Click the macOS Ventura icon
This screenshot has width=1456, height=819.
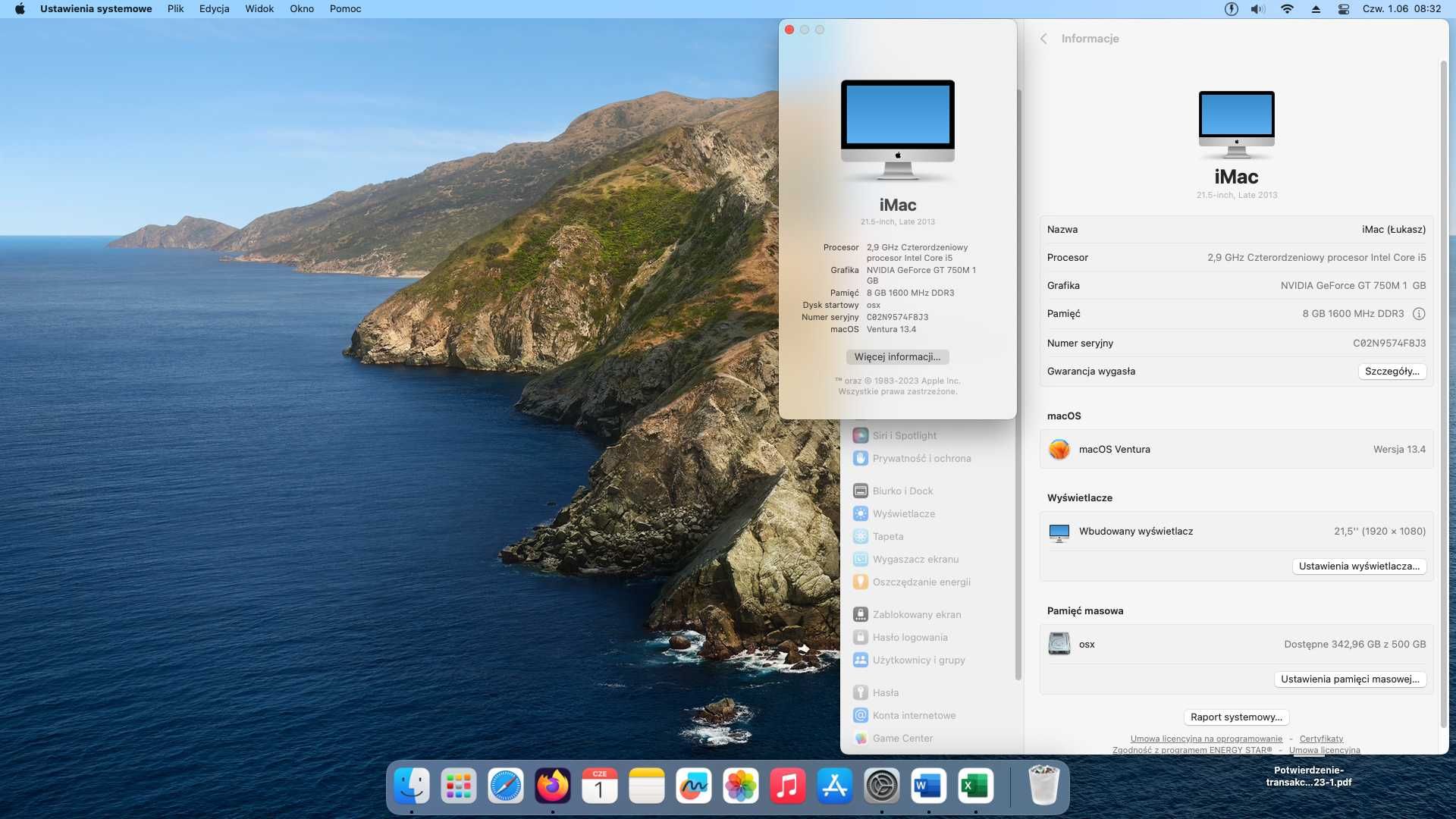pos(1059,450)
